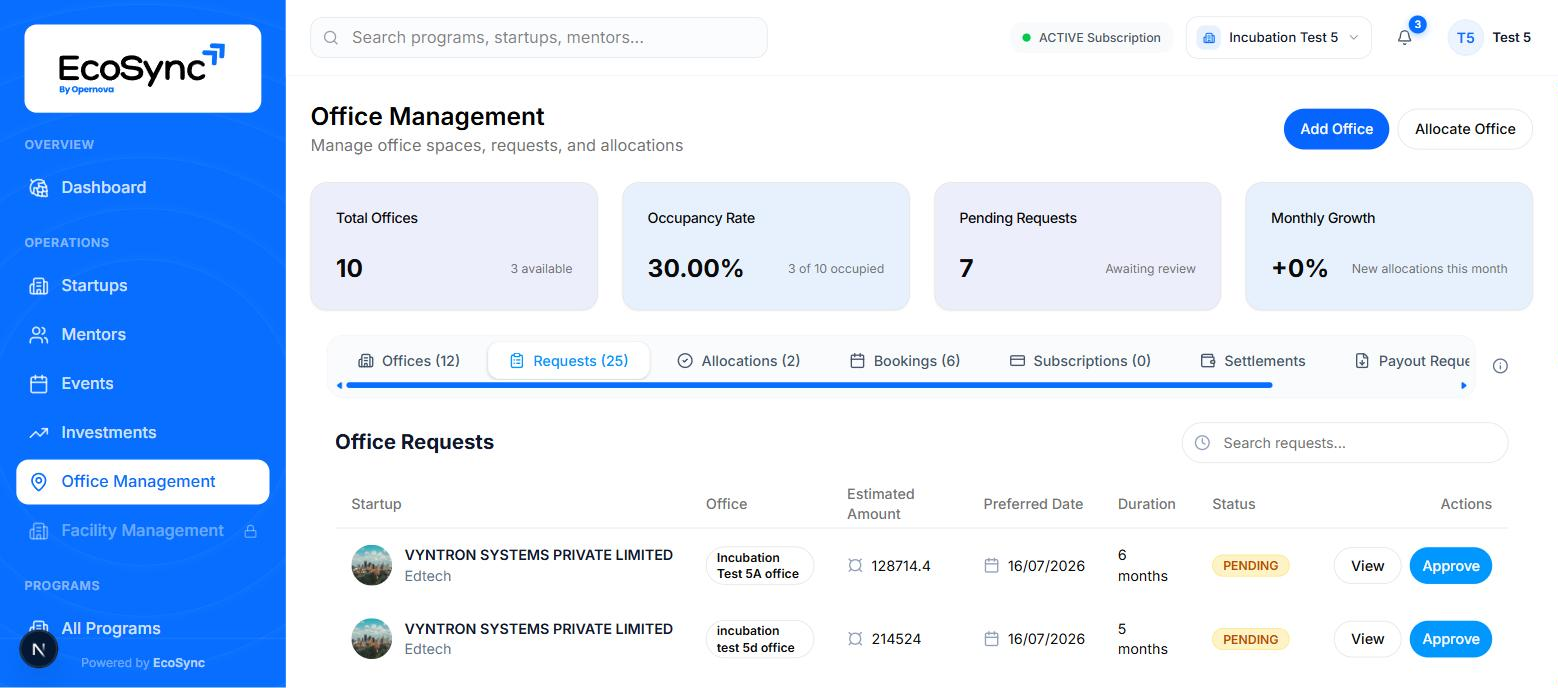
Task: Click the avatar of the 128714.4 request row
Action: pyautogui.click(x=371, y=565)
